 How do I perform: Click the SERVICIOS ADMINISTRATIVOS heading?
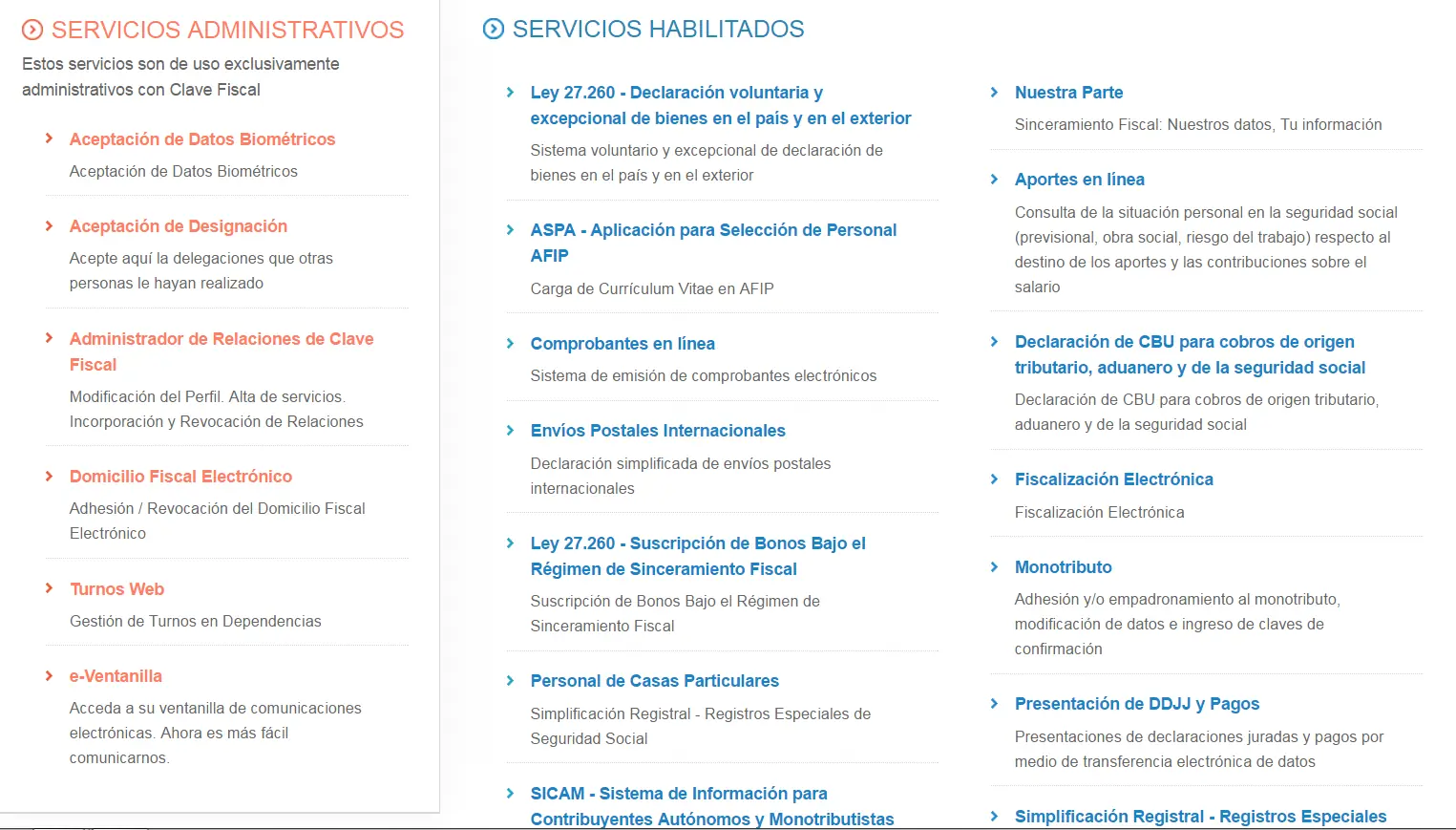tap(227, 30)
